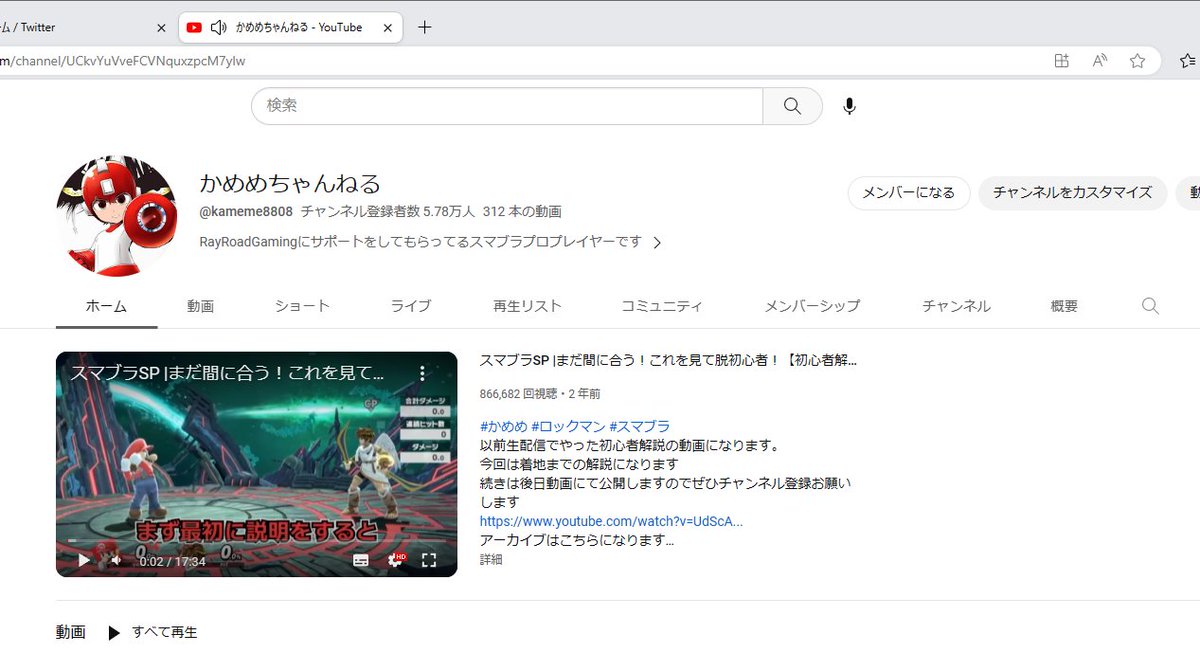
Task: Open the read aloud icon
Action: click(x=1100, y=61)
